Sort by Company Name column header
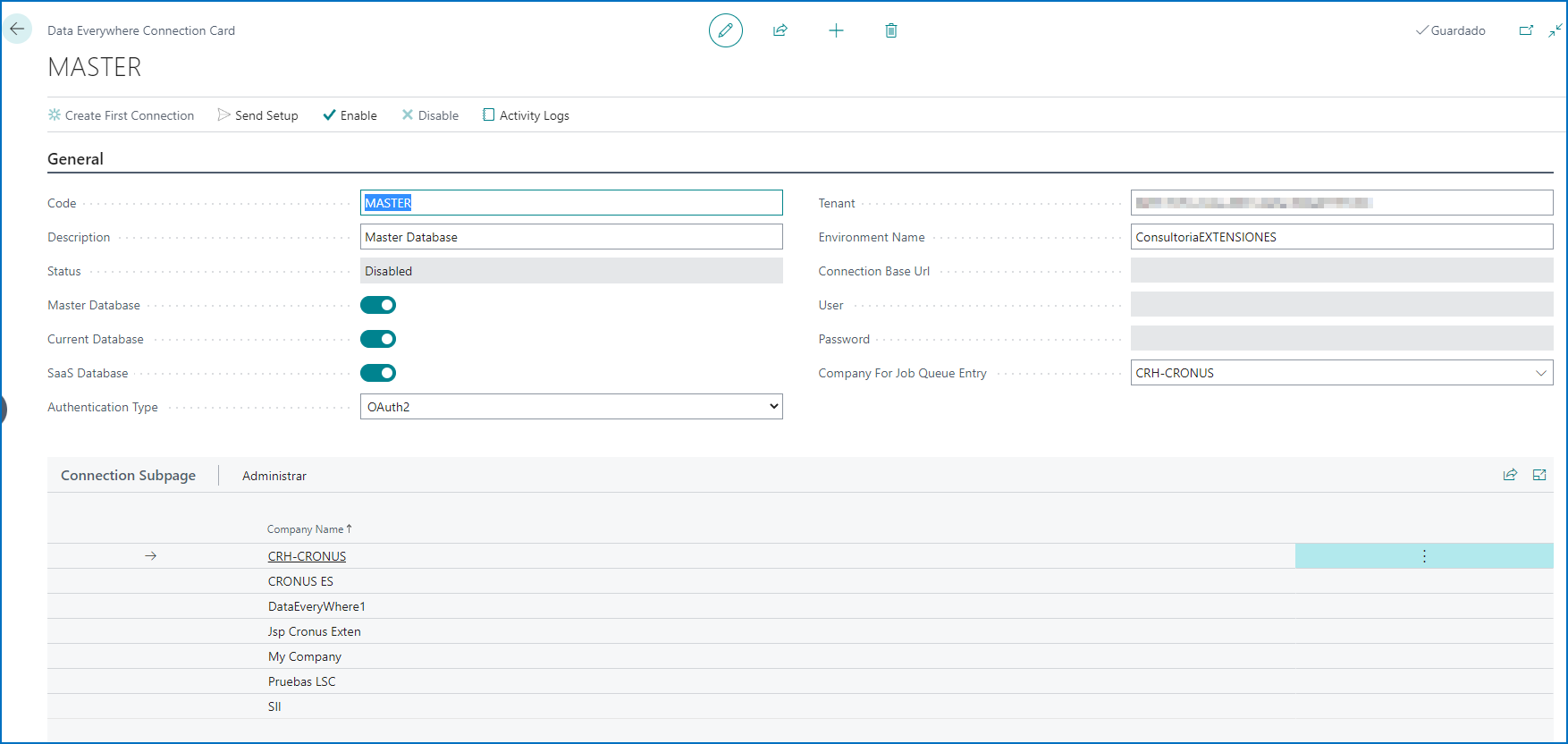The image size is (1568, 744). point(309,529)
